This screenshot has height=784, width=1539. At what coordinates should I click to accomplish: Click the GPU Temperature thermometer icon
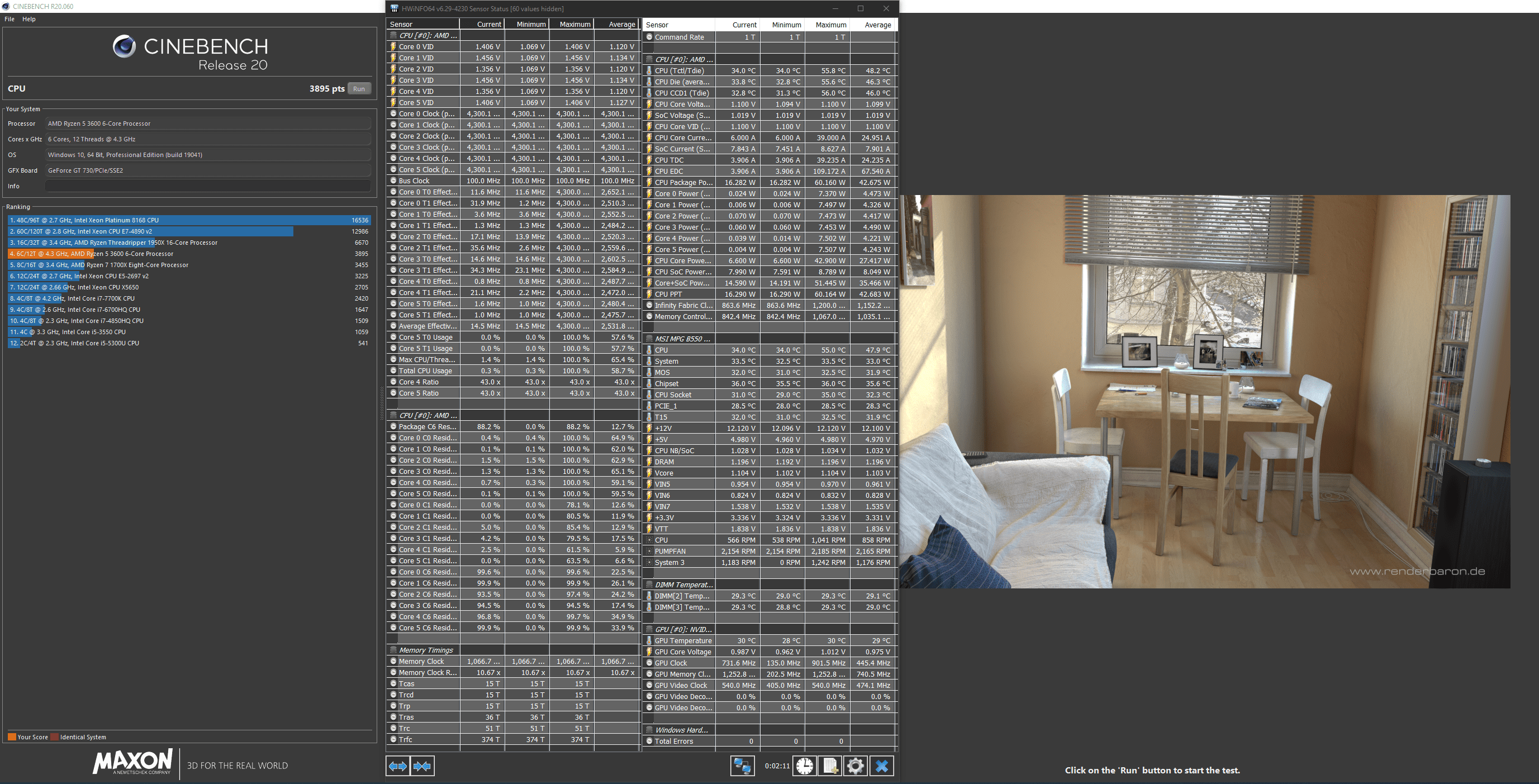tap(649, 640)
